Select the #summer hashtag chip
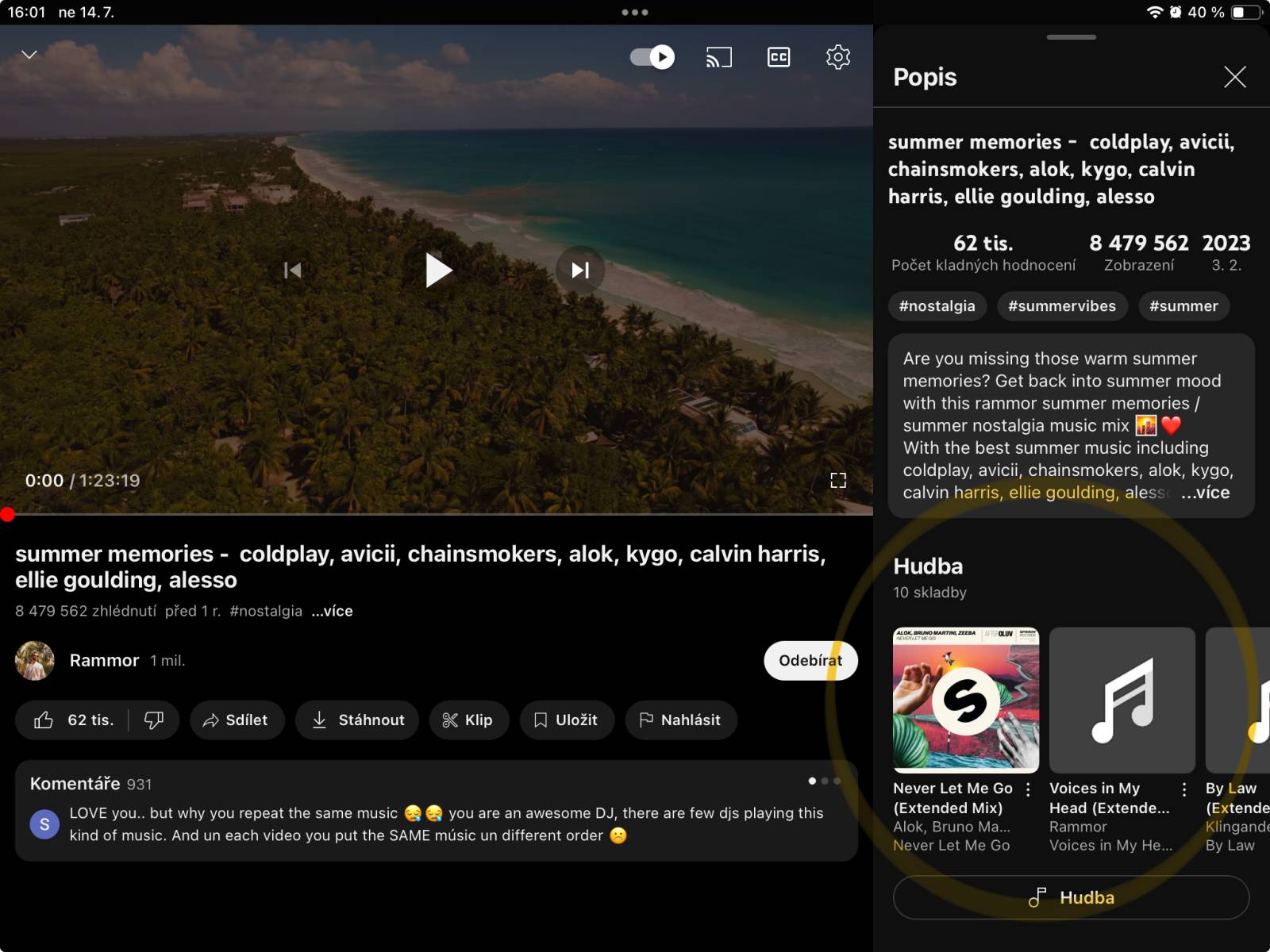1270x952 pixels. pos(1183,306)
